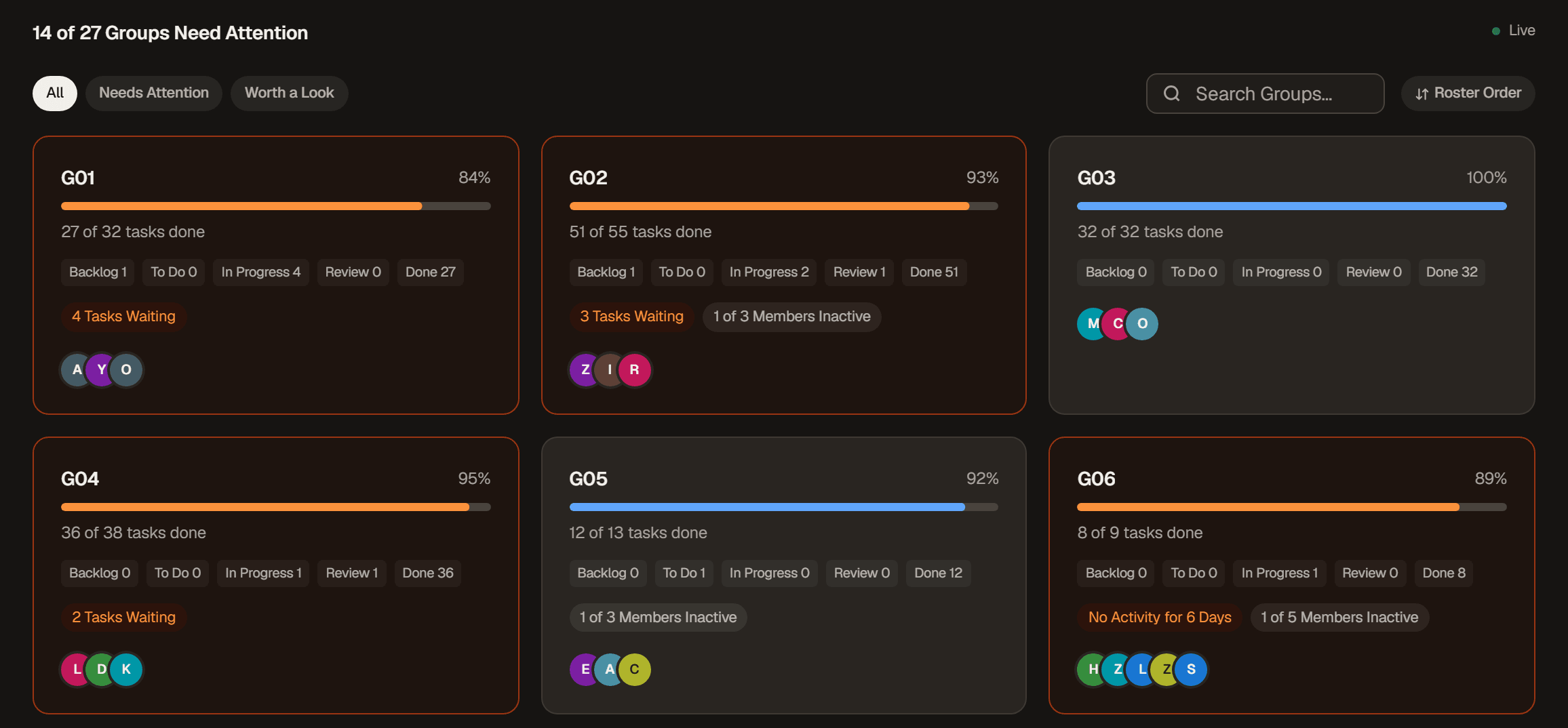Click G01's orange progress bar
This screenshot has height=728, width=1568.
tap(275, 206)
